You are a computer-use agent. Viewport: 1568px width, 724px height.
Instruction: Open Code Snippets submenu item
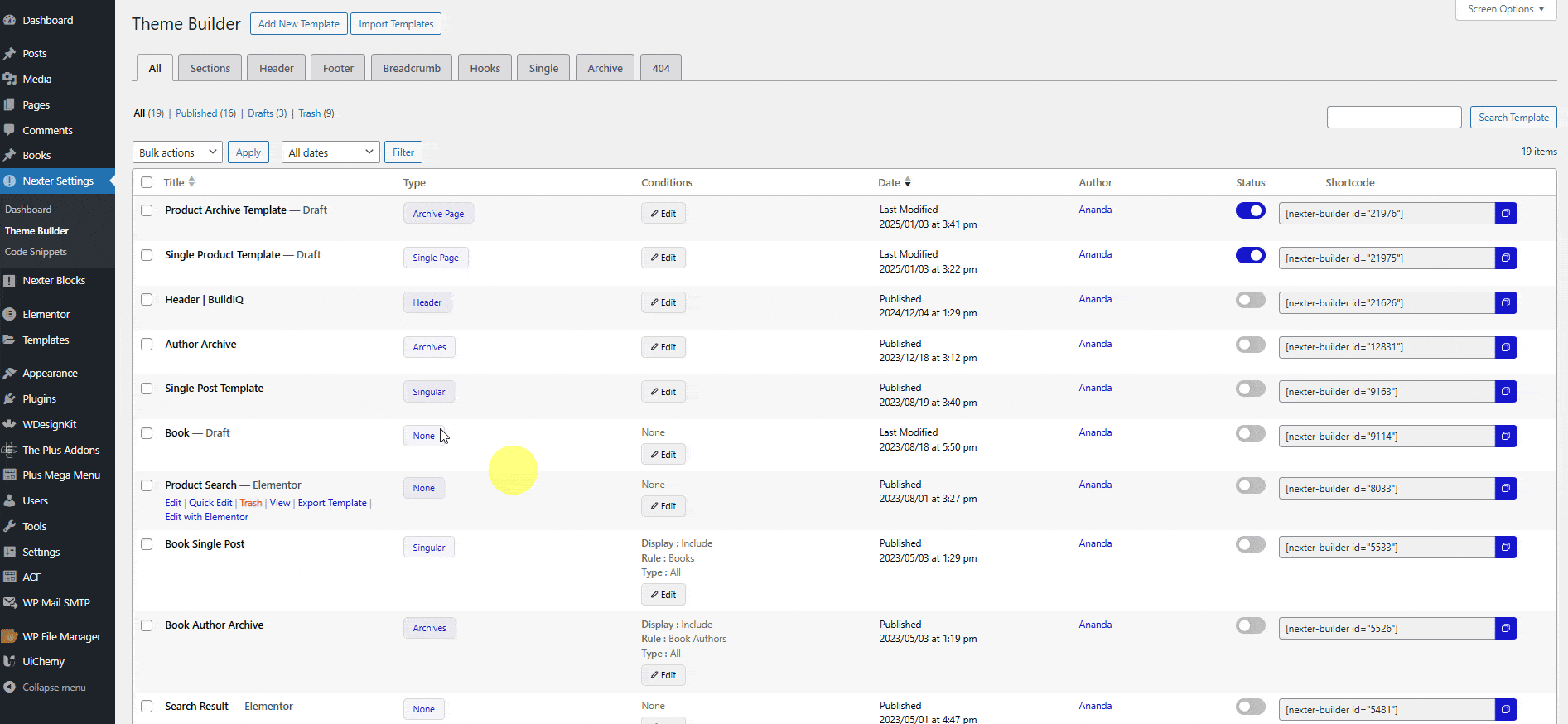[x=36, y=252]
